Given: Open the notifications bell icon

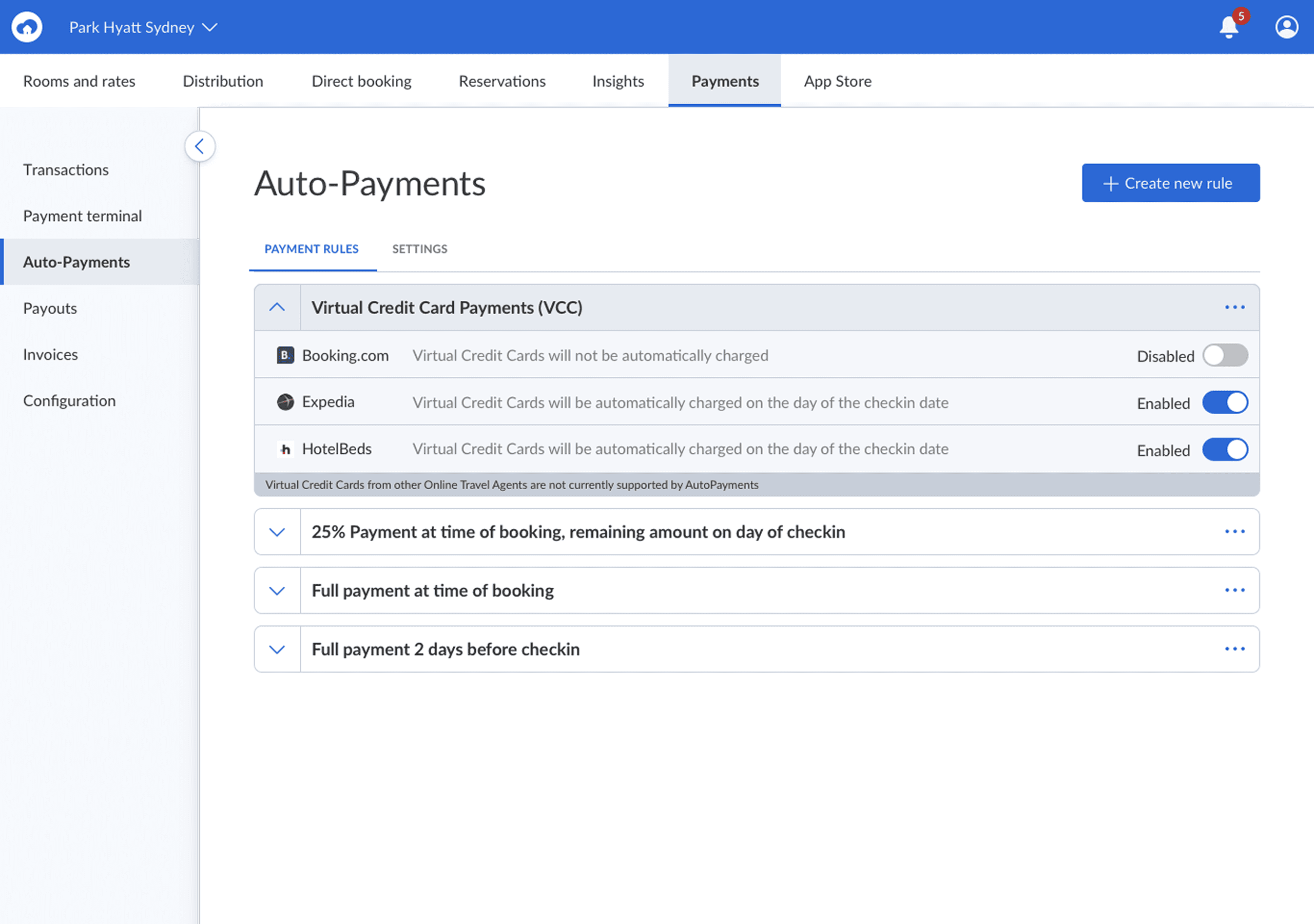Looking at the screenshot, I should pyautogui.click(x=1229, y=27).
